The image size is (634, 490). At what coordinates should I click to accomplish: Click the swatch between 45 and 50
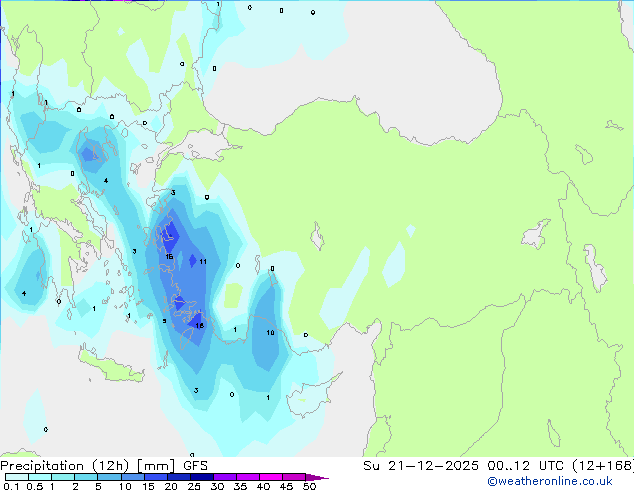pyautogui.click(x=294, y=477)
